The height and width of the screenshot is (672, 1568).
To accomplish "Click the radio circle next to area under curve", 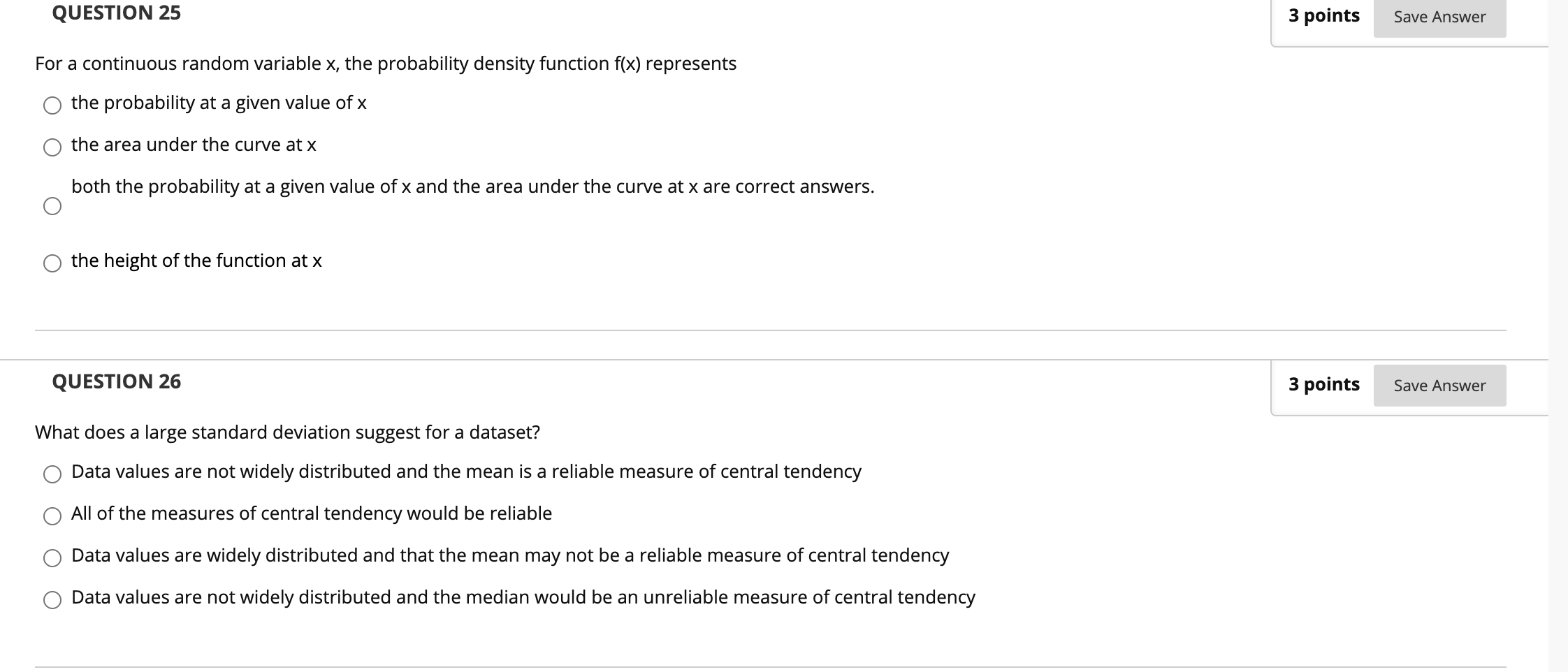I will 52,148.
